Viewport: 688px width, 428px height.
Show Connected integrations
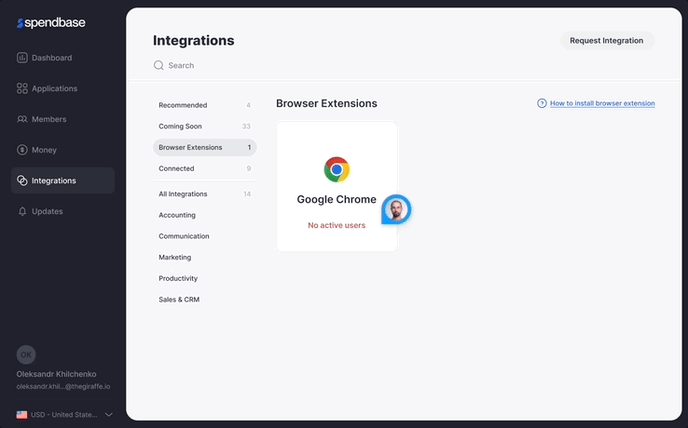click(x=177, y=169)
